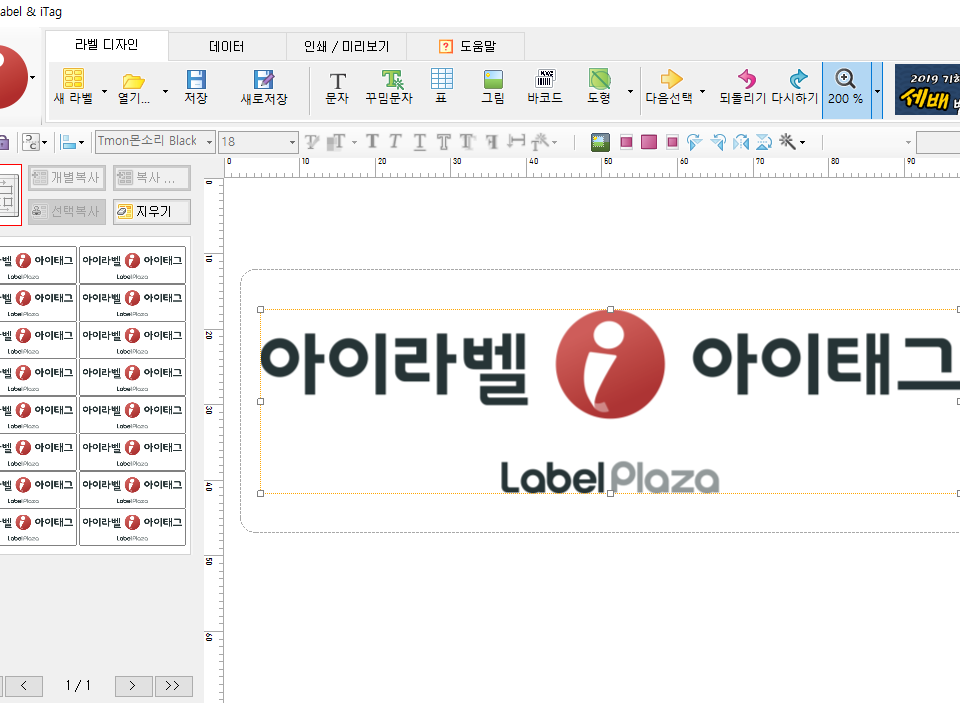The width and height of the screenshot is (960, 703).
Task: Click the rotate left icon
Action: (x=718, y=142)
